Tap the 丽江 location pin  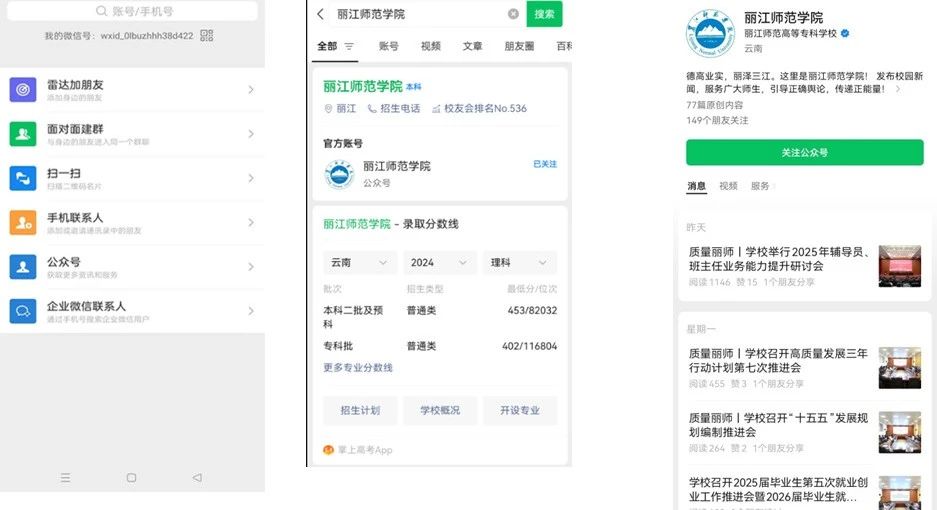(x=328, y=108)
